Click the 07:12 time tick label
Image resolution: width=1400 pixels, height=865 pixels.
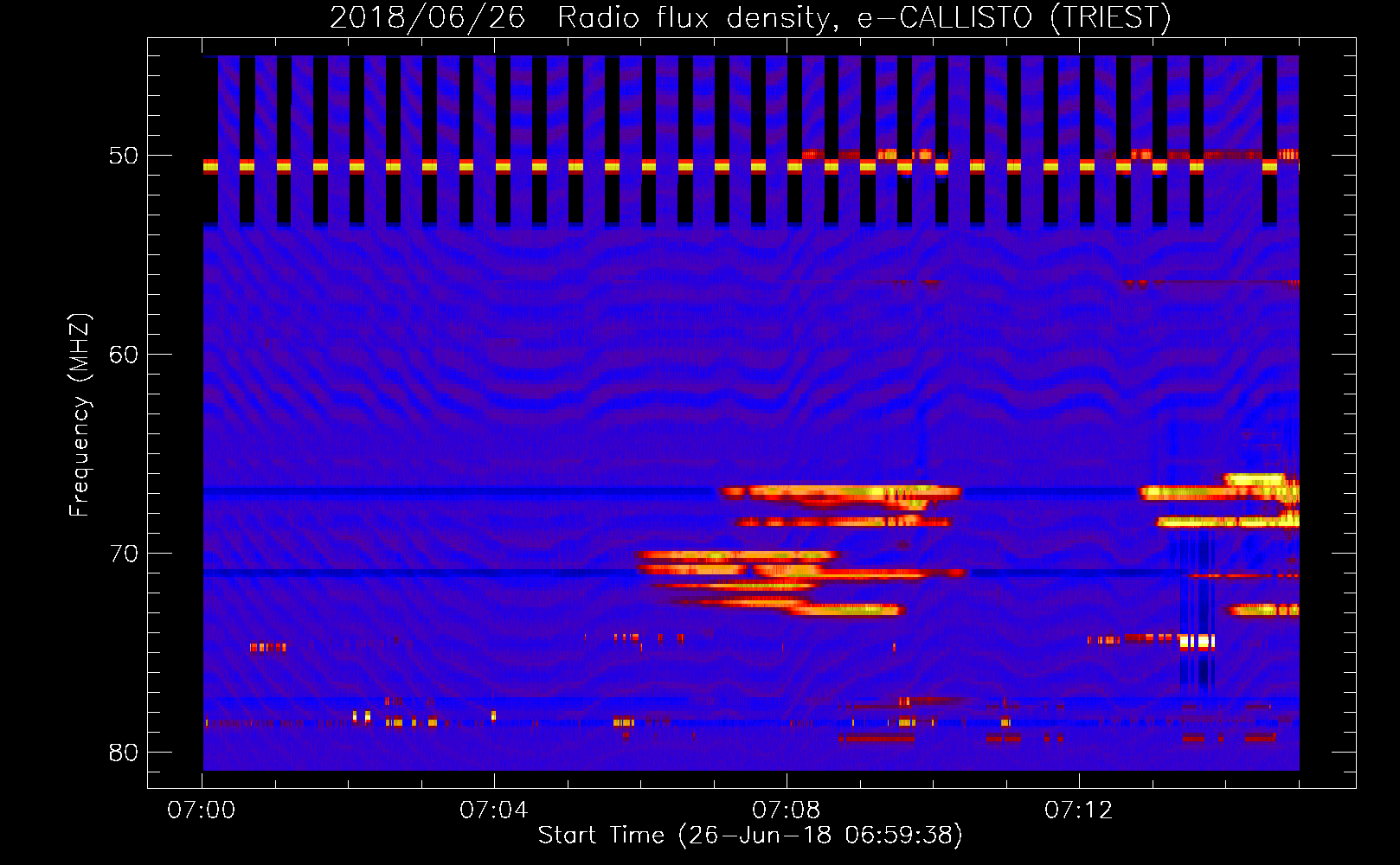1079,811
